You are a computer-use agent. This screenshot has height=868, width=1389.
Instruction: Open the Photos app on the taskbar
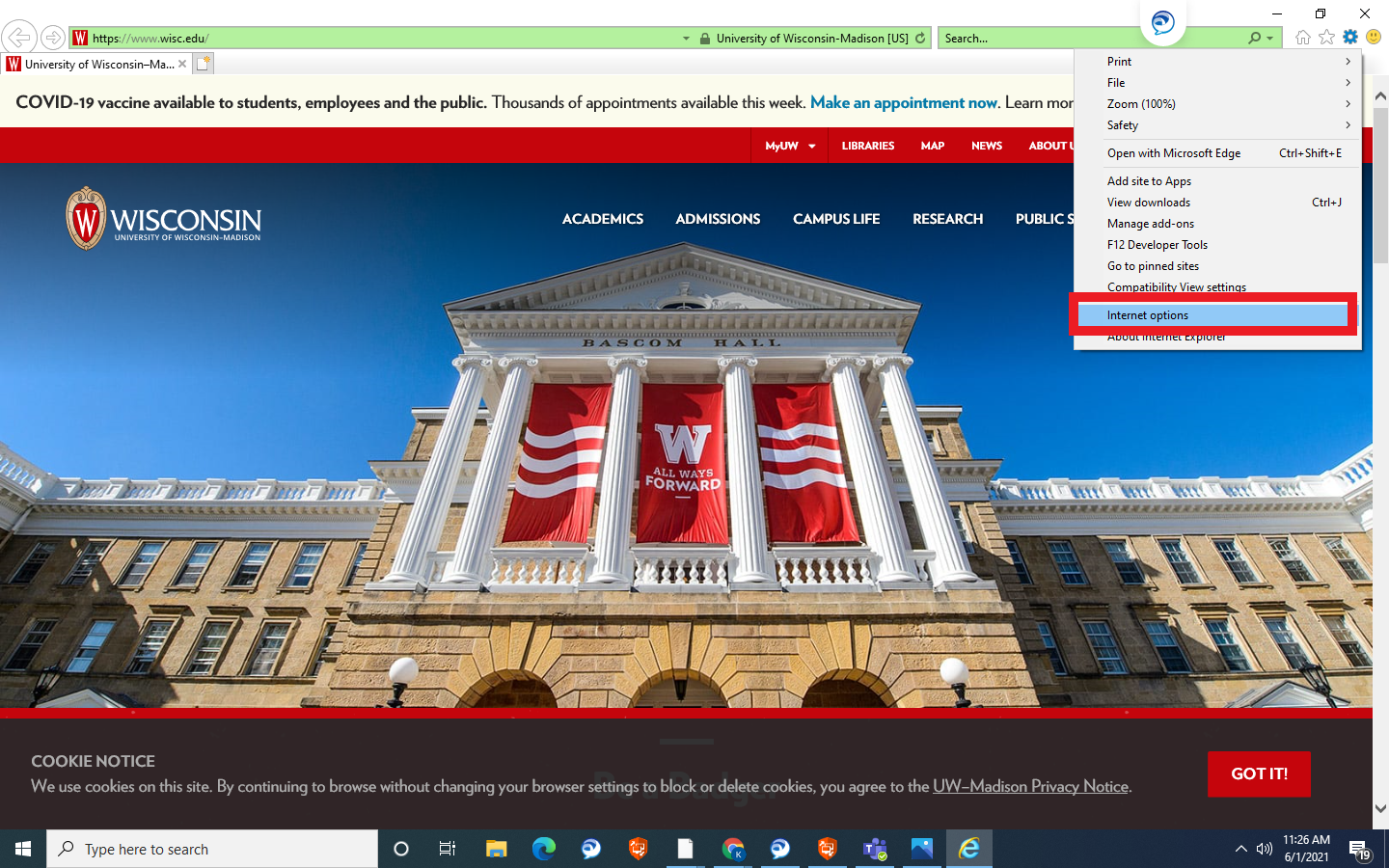pos(922,849)
